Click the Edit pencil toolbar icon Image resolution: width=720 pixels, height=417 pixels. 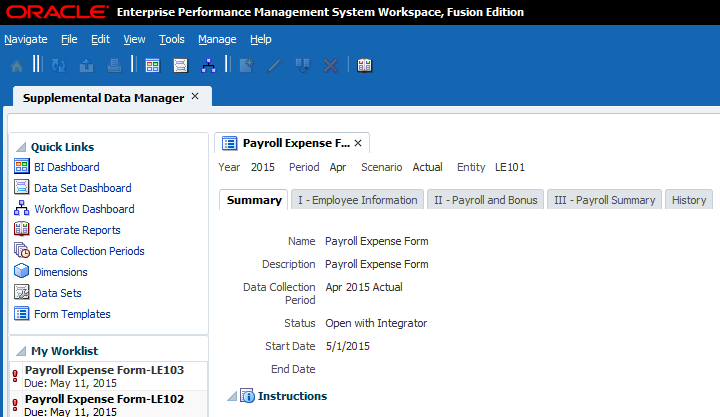click(x=274, y=66)
